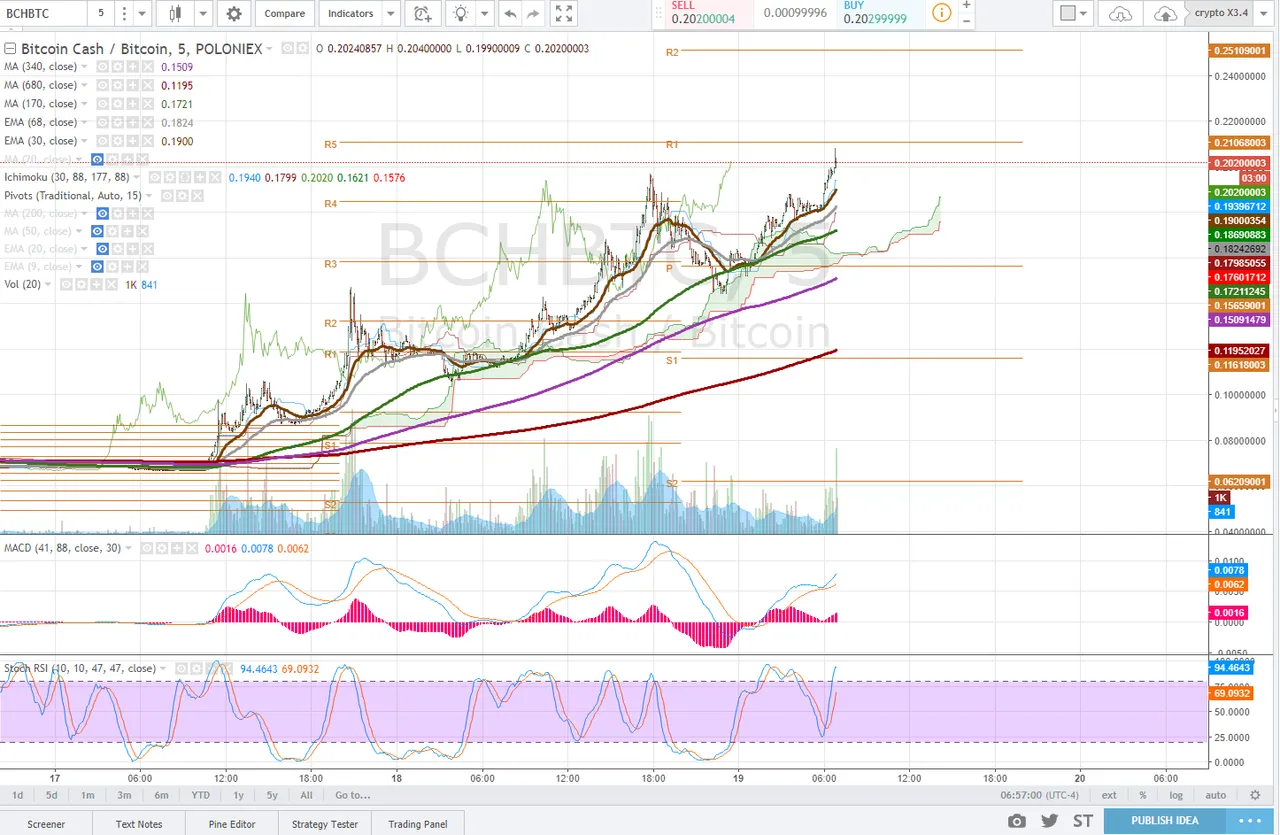1280x835 pixels.
Task: Open chart settings gear icon
Action: pos(234,14)
